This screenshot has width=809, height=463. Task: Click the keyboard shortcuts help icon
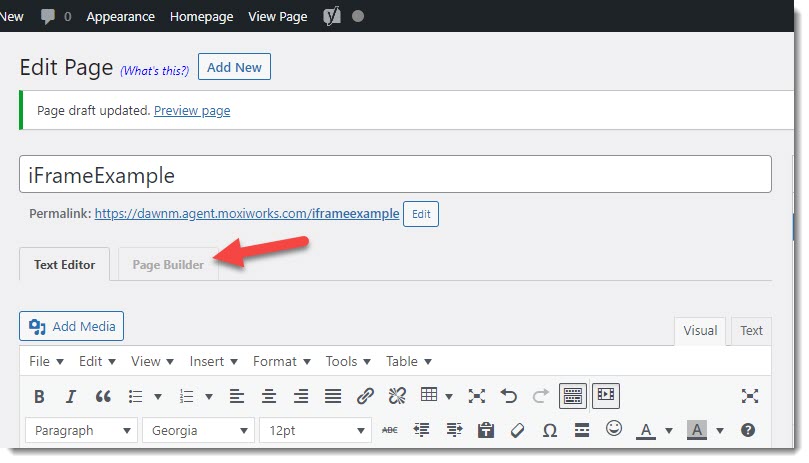747,430
